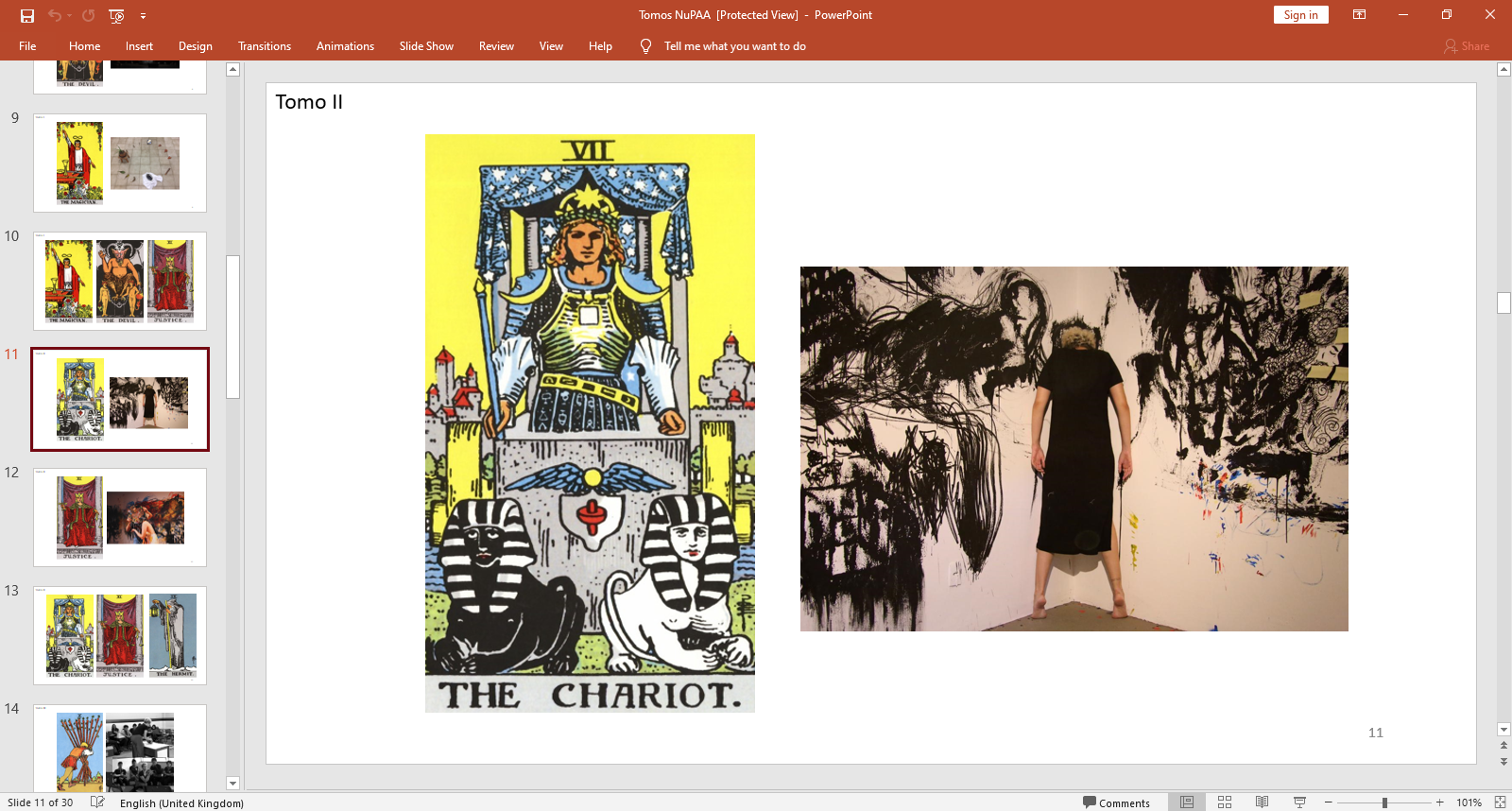
Task: Switch to Reading View
Action: 1262,802
